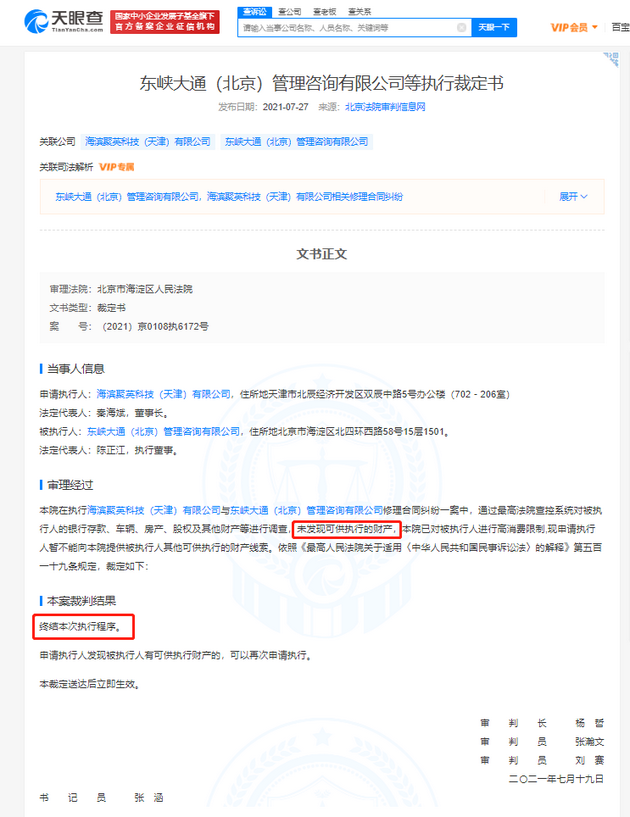This screenshot has width=630, height=817.
Task: Click the 当事人信息 section heading
Action: click(x=76, y=369)
